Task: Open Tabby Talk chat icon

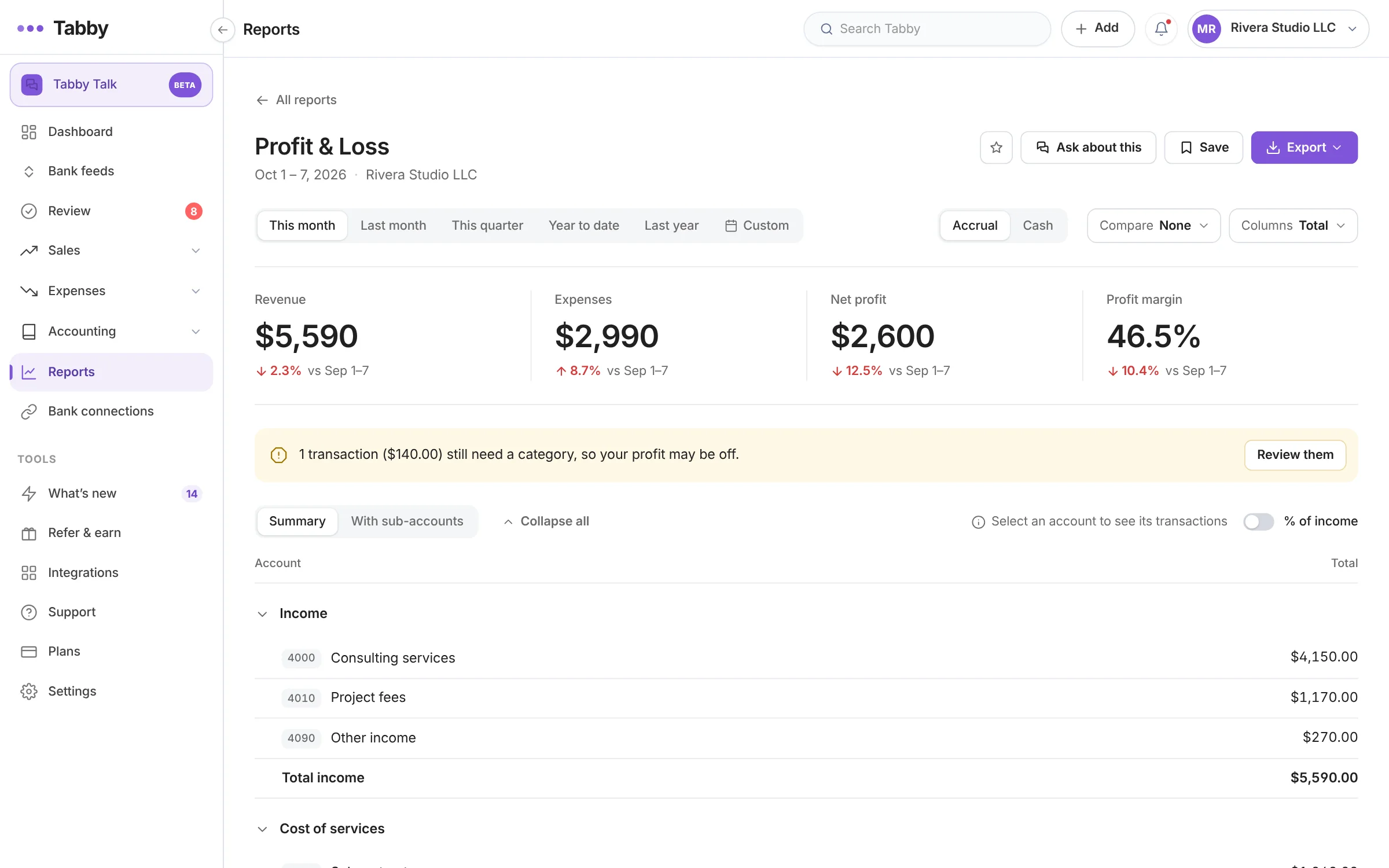Action: coord(32,84)
